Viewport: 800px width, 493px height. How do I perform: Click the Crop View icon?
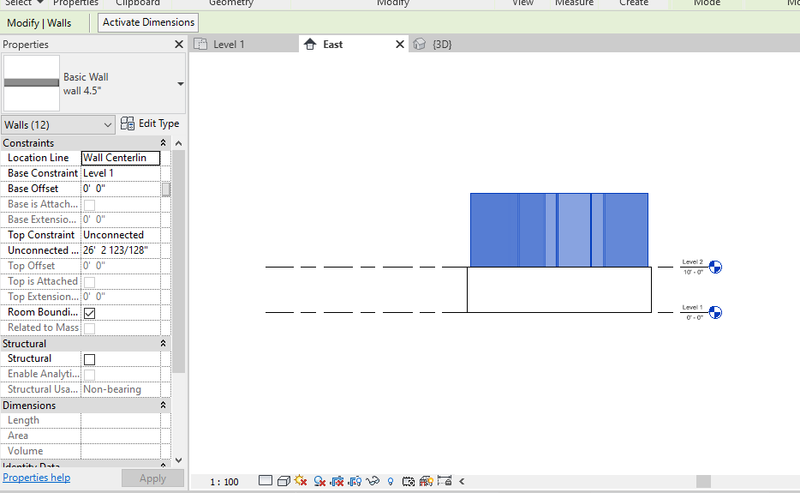(337, 481)
